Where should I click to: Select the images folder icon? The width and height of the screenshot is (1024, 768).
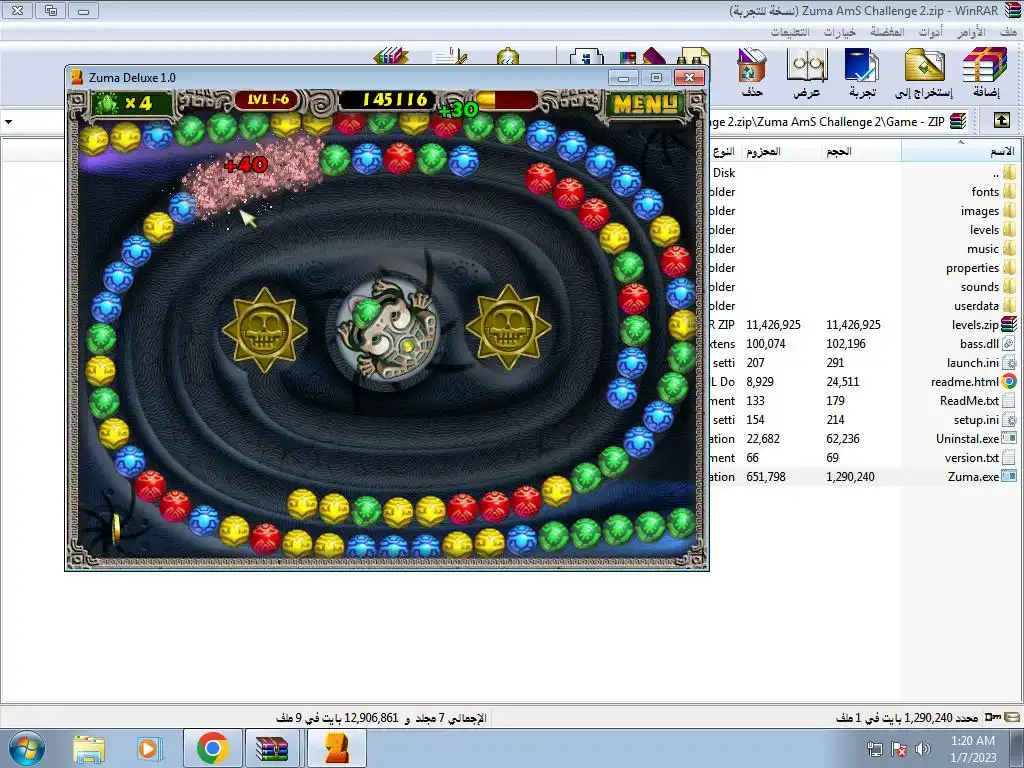click(x=1010, y=210)
